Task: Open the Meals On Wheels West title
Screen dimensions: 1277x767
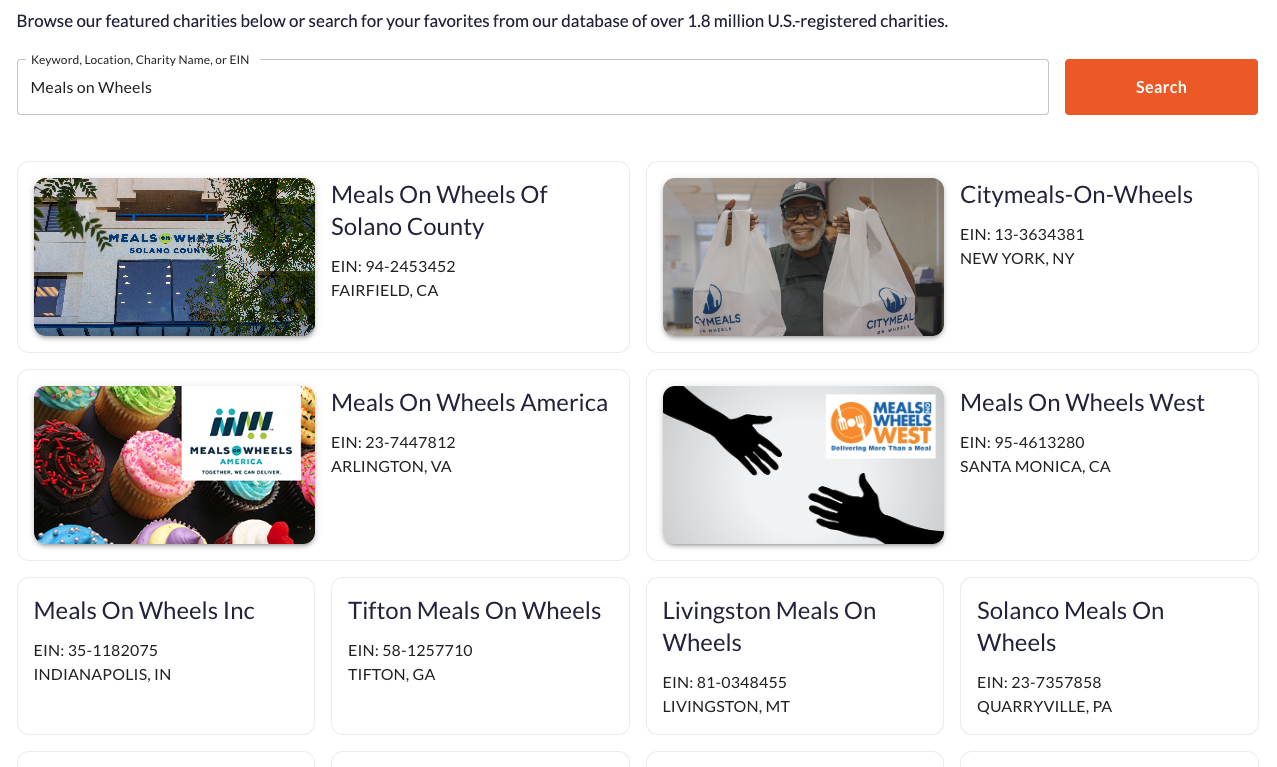Action: (x=1082, y=402)
